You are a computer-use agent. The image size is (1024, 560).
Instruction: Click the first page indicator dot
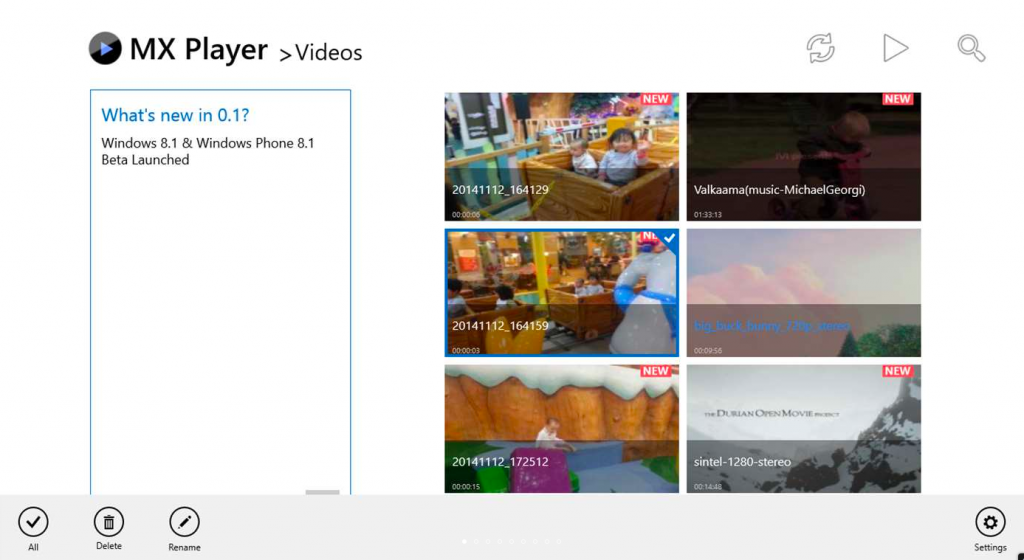point(464,541)
